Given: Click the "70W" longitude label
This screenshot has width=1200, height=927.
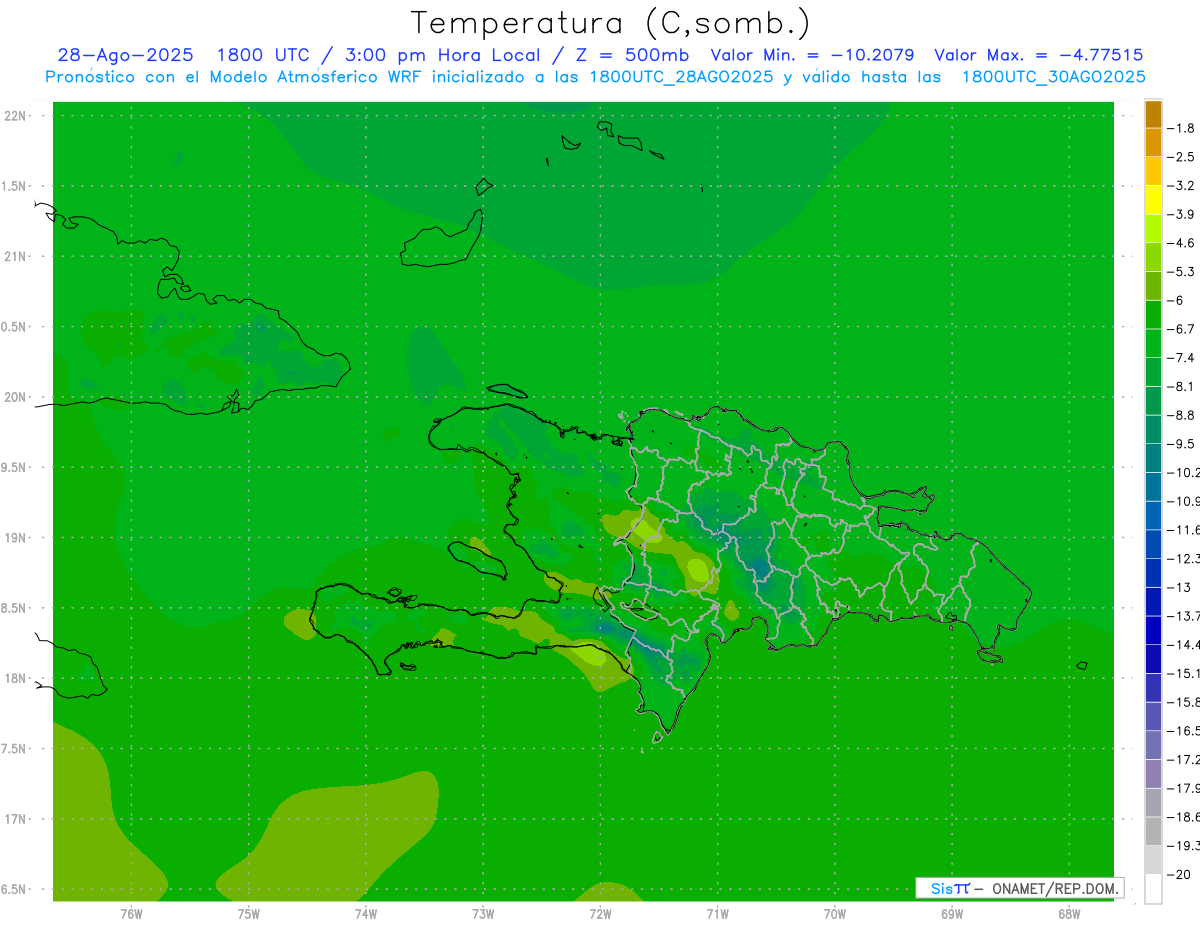Looking at the screenshot, I should [x=835, y=913].
